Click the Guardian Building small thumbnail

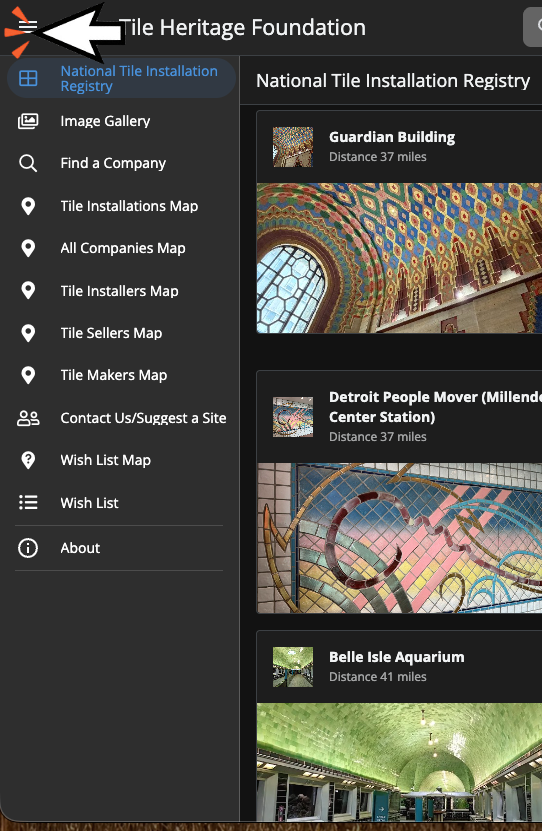point(293,147)
